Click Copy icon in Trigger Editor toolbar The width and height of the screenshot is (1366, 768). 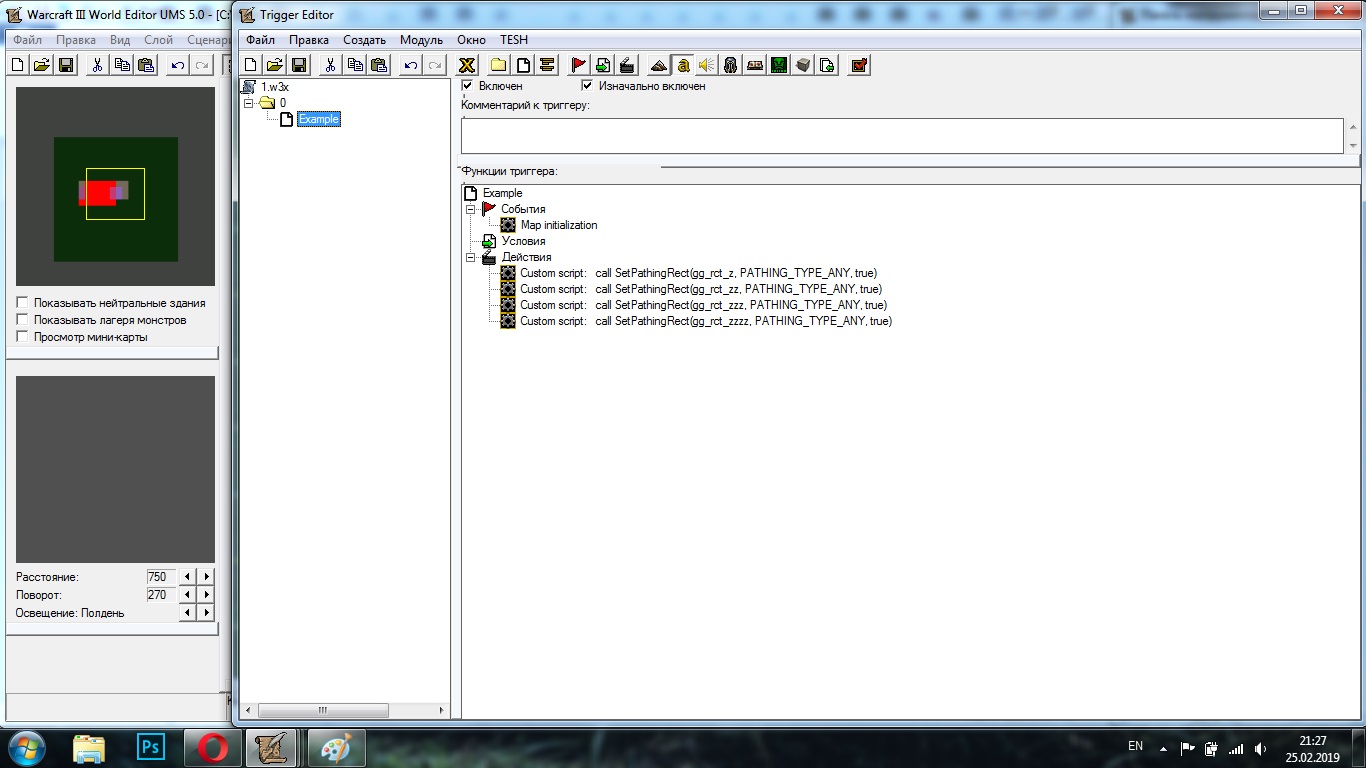(x=355, y=65)
